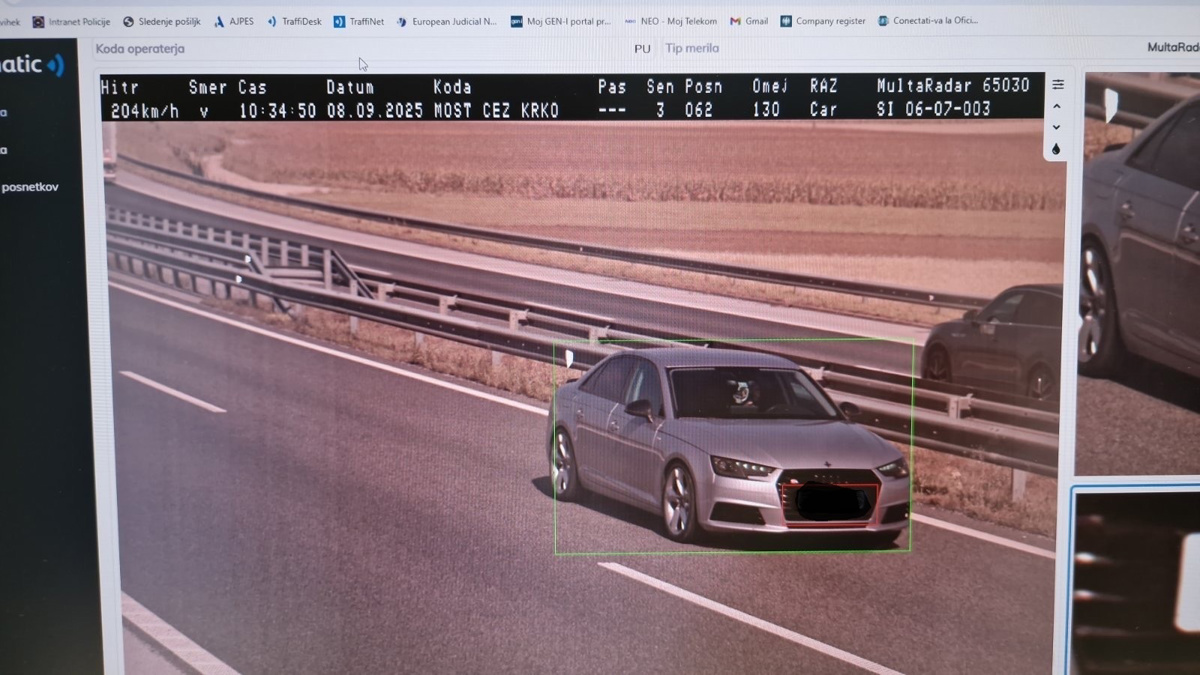Open Sledenje pošiljk bookmark
This screenshot has width=1200, height=675.
(162, 21)
